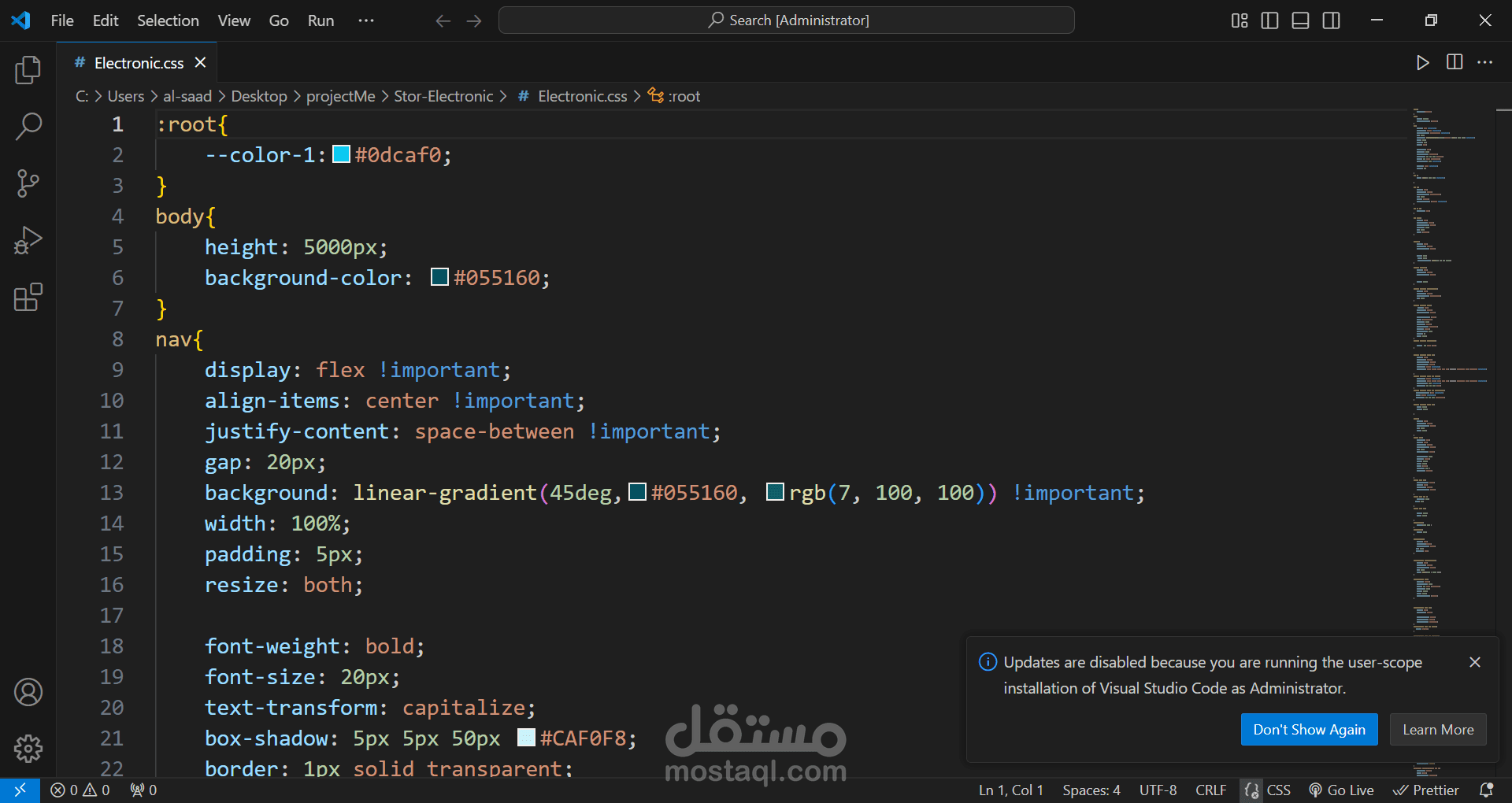Click the Run code play icon

click(1422, 63)
